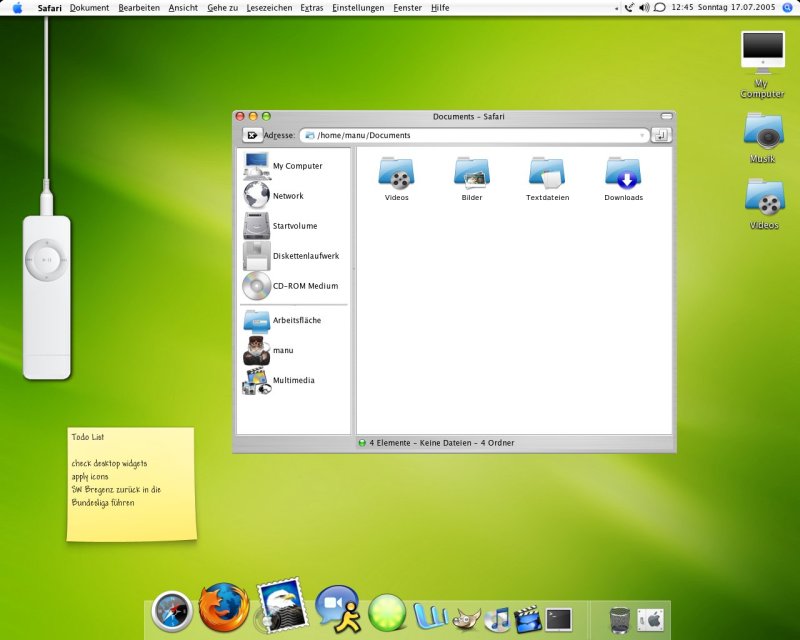Open the blue W Word dock icon

[x=431, y=617]
